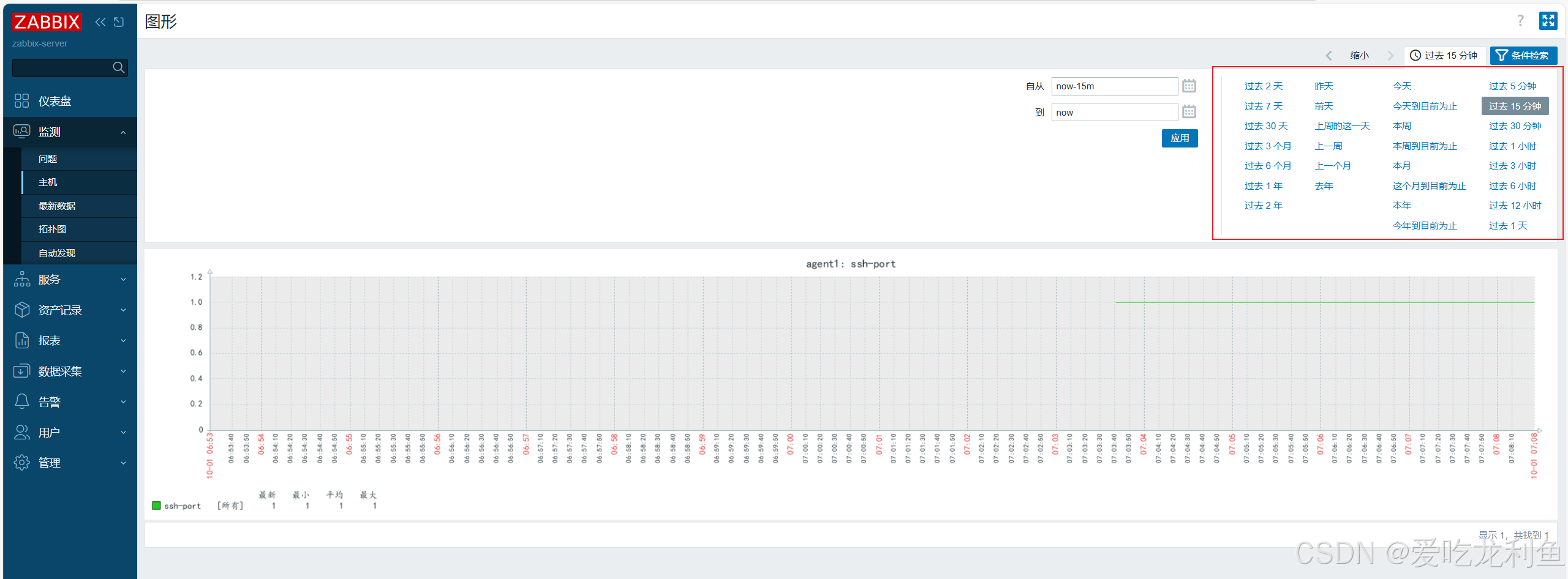
Task: Click the ZABBIX logo
Action: click(x=47, y=22)
